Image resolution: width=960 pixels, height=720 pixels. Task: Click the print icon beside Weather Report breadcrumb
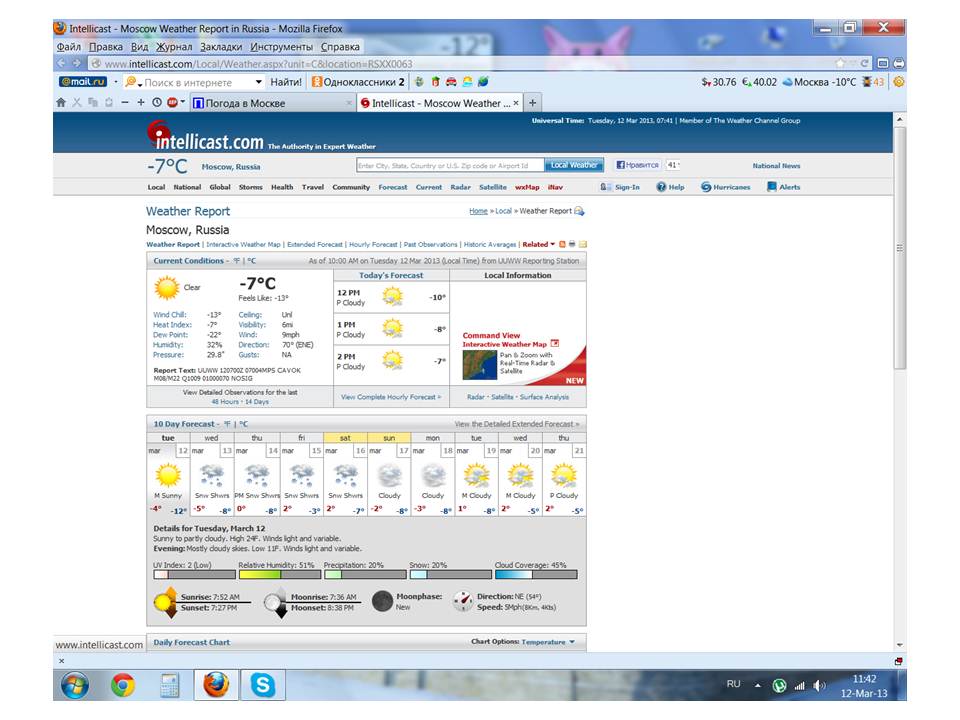pos(579,211)
